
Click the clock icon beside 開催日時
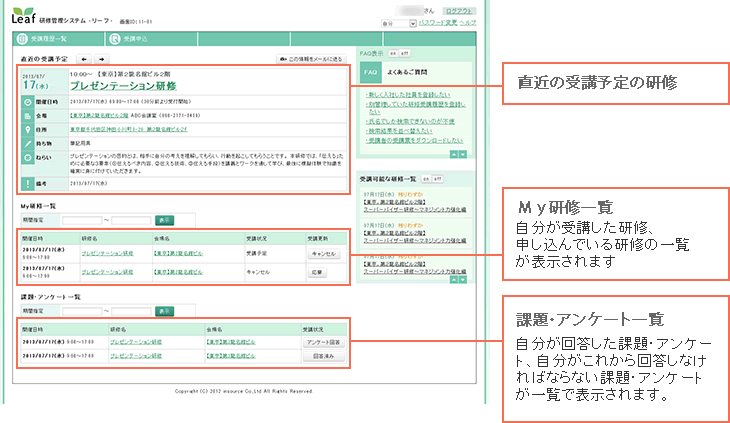[x=27, y=102]
